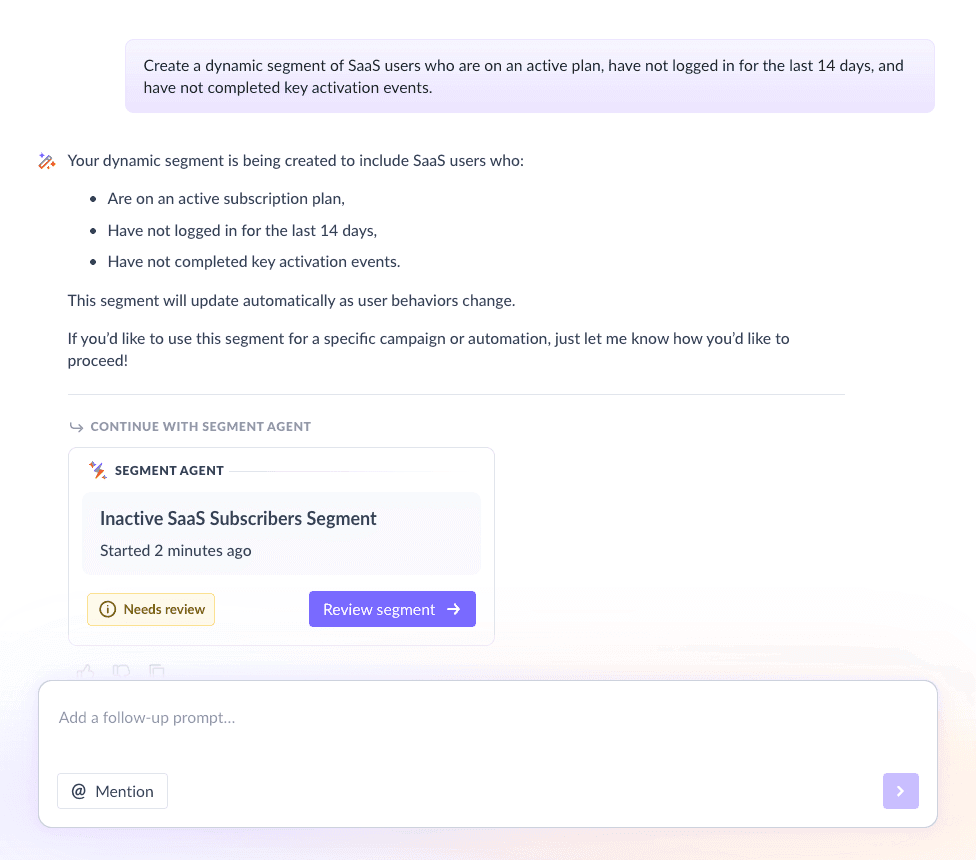Click the Inactive SaaS Subscribers Segment title
Viewport: 976px width, 860px height.
click(x=237, y=518)
